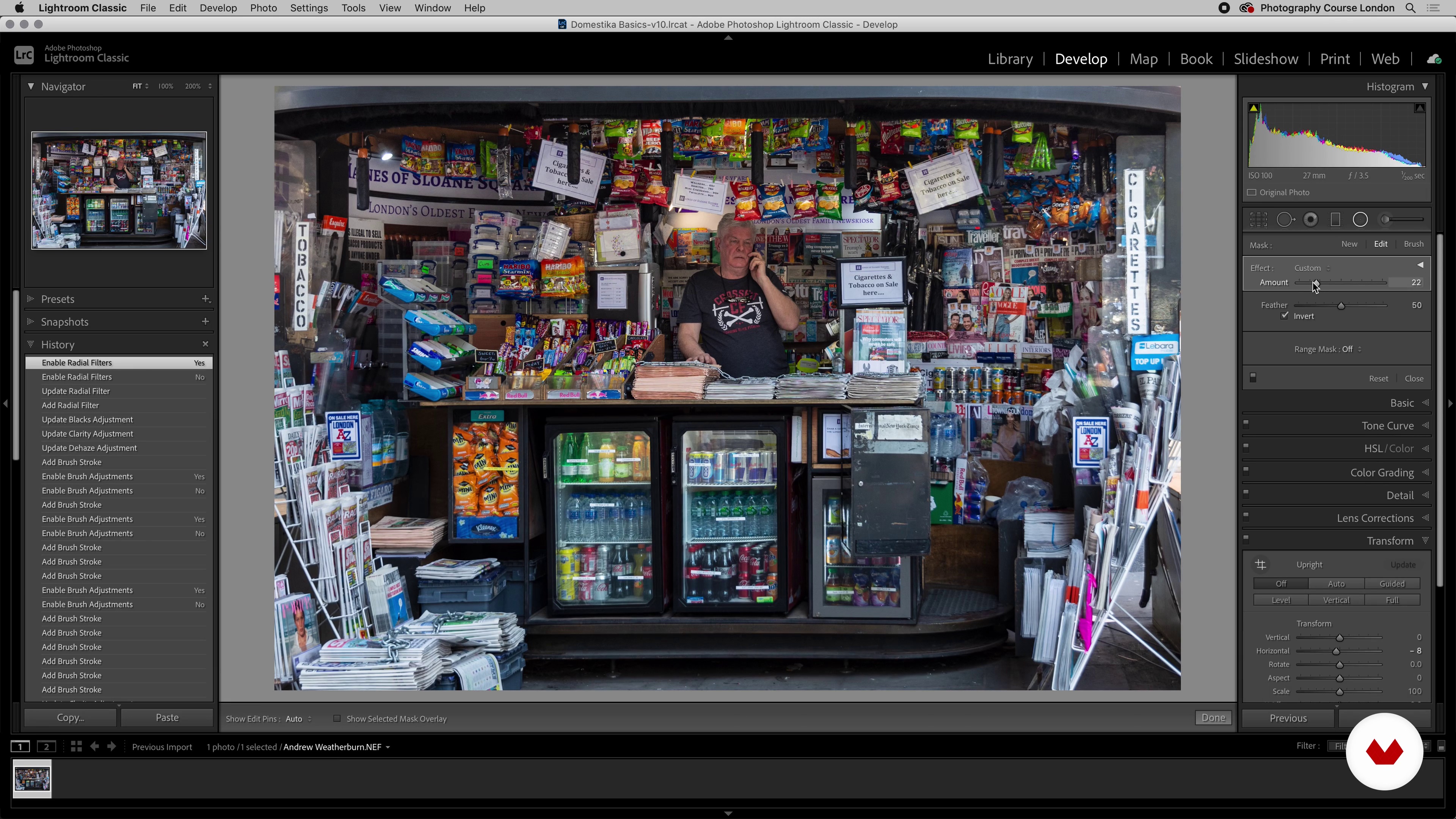The image size is (1456, 819).
Task: Switch to the Library module
Action: pos(1010,59)
